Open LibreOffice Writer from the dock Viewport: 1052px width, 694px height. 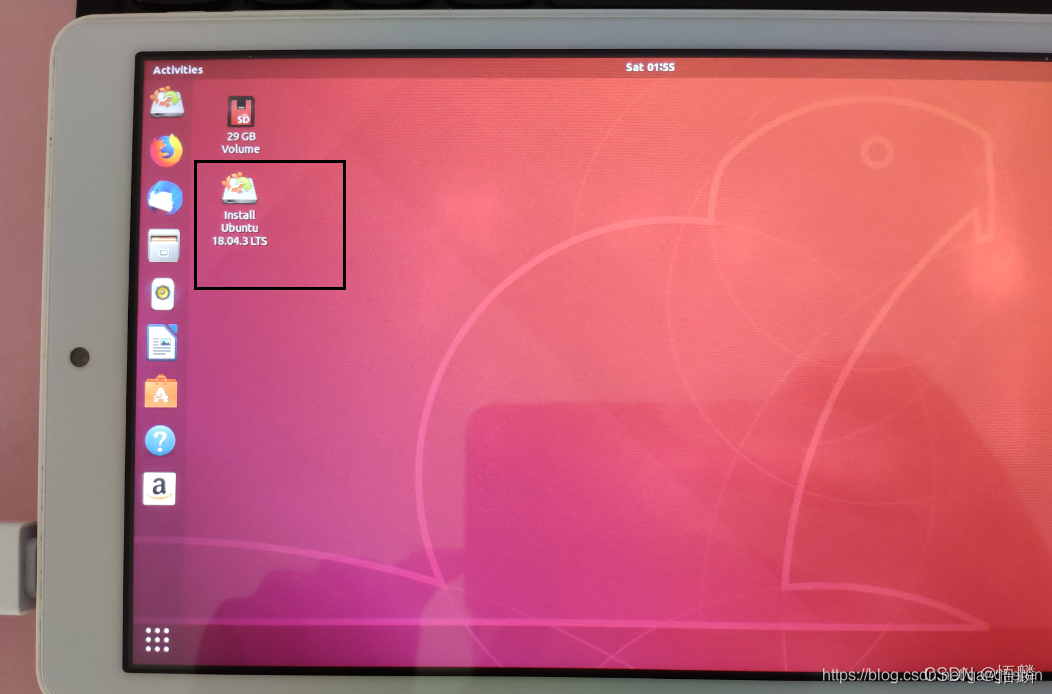pos(162,342)
